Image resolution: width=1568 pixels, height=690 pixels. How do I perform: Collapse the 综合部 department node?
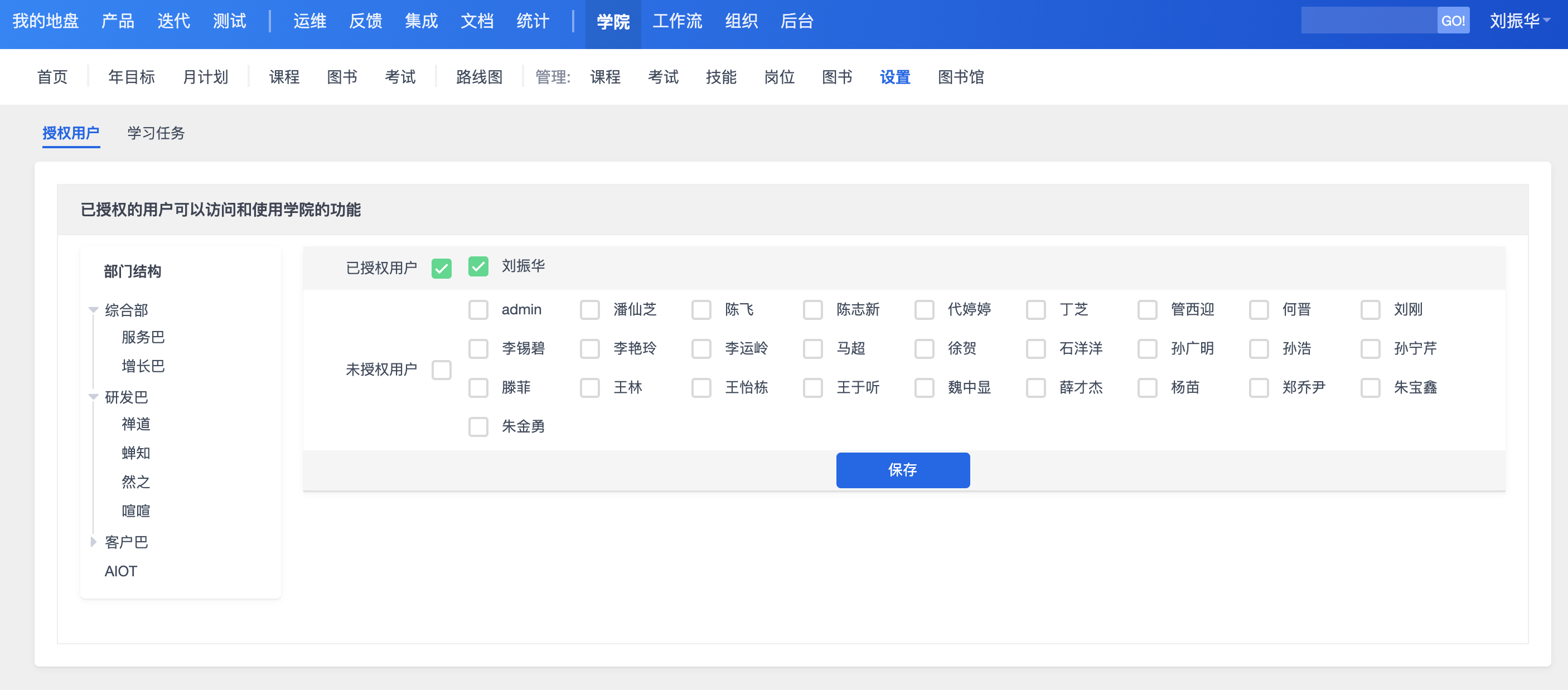[93, 310]
